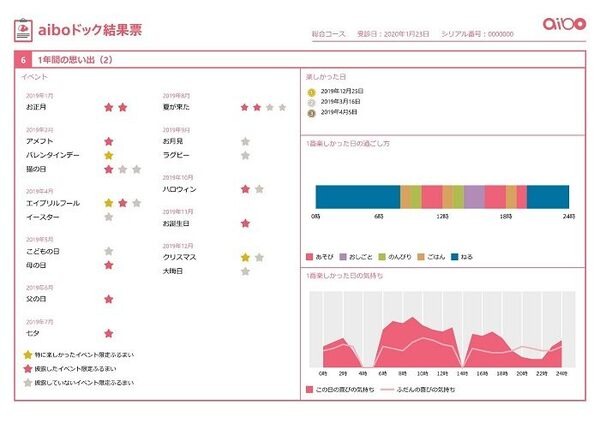Image resolution: width=600 pixels, height=423 pixels.
Task: Click the ねる blue legend square
Action: click(x=455, y=258)
